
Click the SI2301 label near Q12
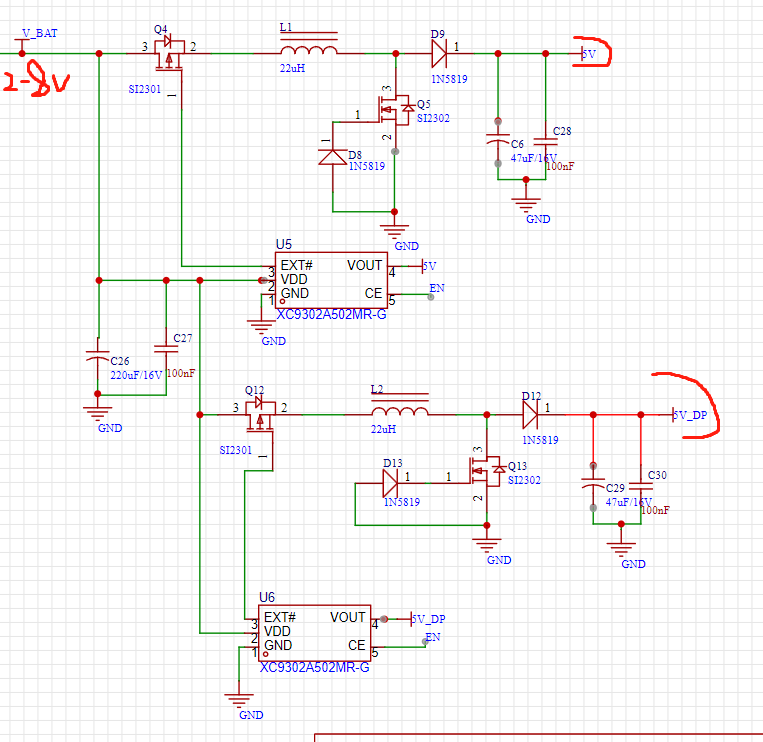pyautogui.click(x=236, y=450)
